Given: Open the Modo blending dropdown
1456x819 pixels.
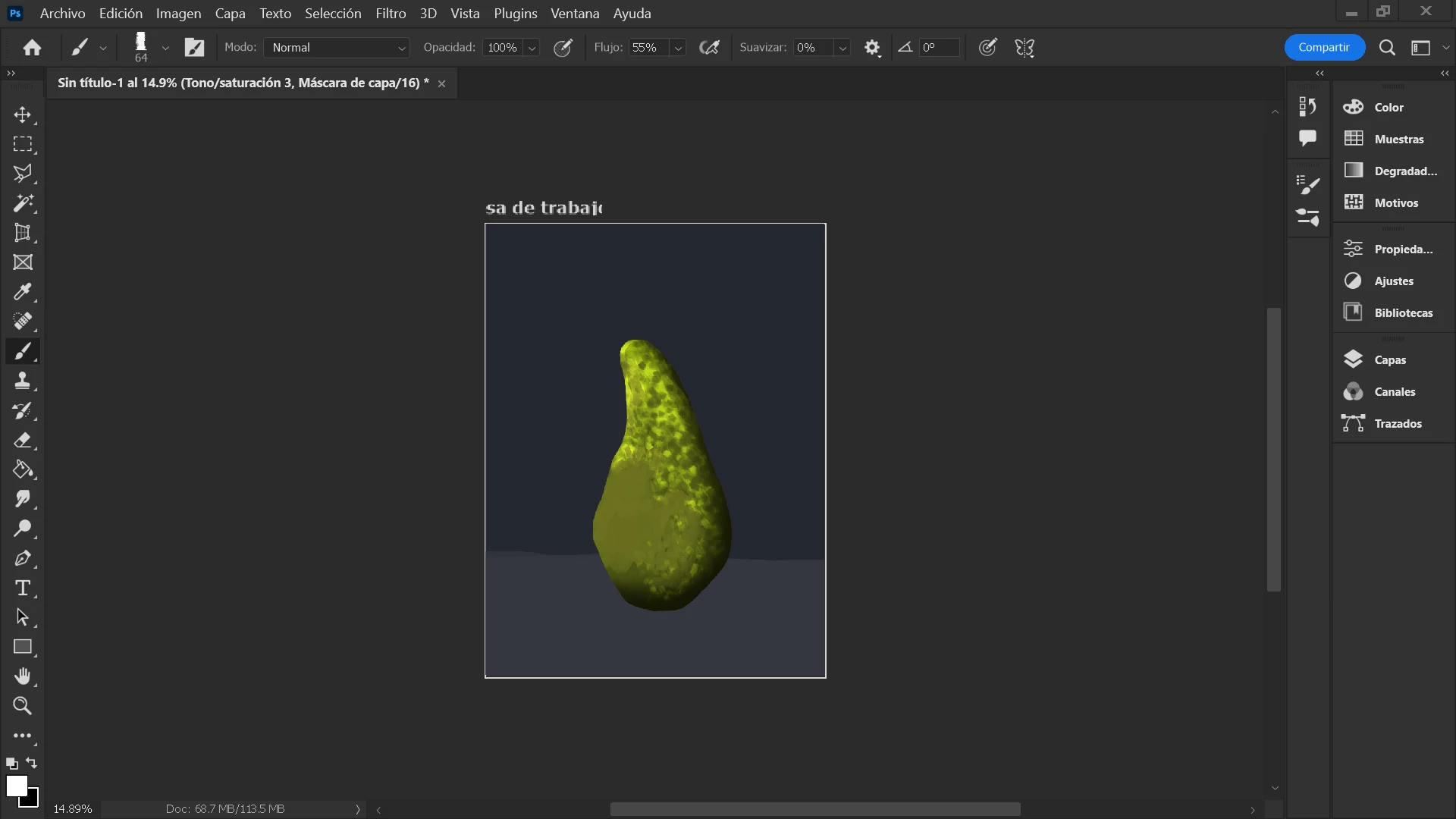Looking at the screenshot, I should (x=337, y=48).
